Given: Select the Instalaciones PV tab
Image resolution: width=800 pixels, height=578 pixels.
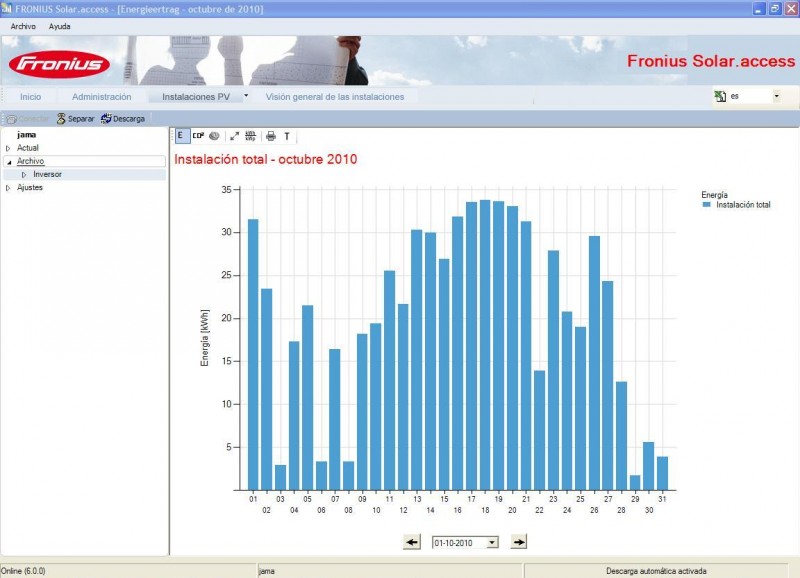Looking at the screenshot, I should coord(196,97).
